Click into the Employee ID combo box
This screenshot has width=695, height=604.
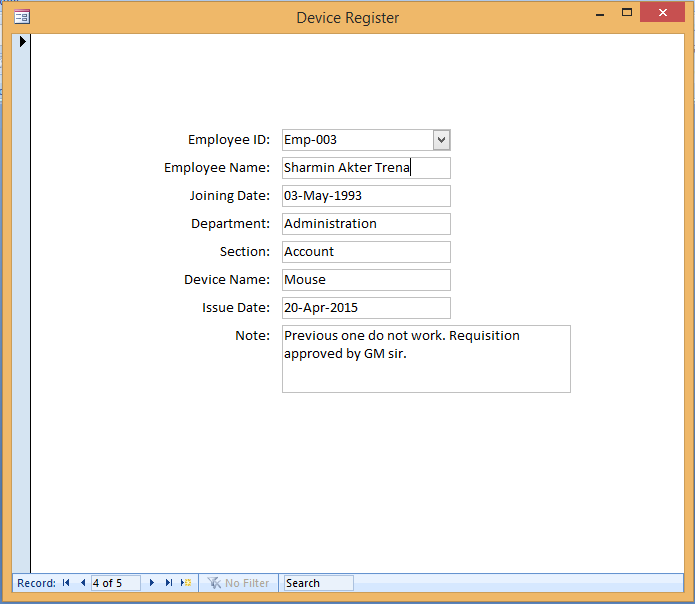(x=357, y=140)
